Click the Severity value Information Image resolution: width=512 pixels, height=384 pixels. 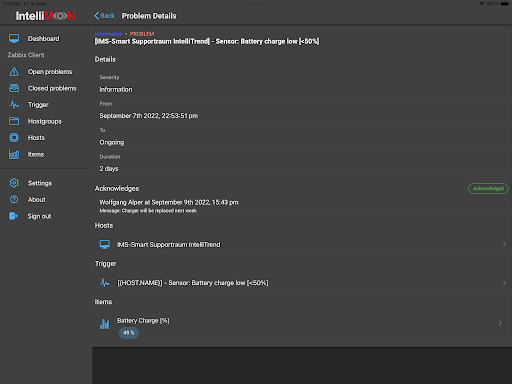pyautogui.click(x=116, y=89)
